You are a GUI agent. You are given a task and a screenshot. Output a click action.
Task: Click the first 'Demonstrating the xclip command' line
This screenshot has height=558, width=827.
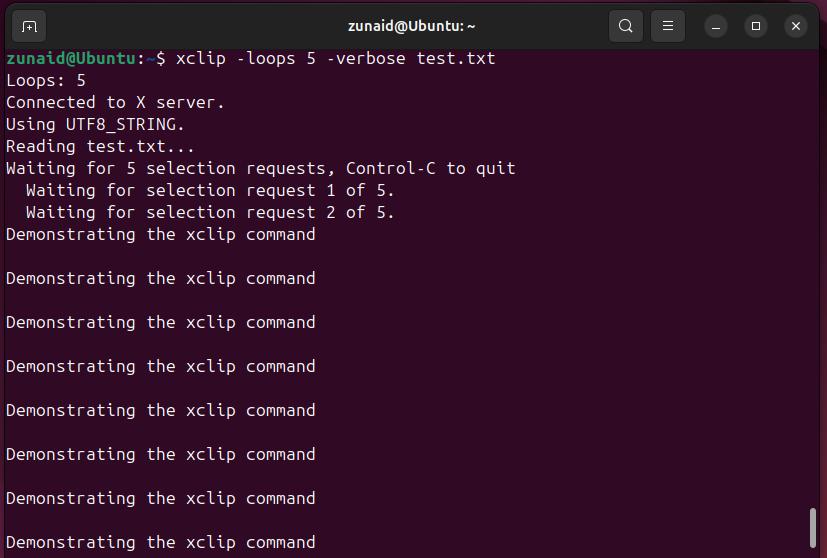point(160,234)
